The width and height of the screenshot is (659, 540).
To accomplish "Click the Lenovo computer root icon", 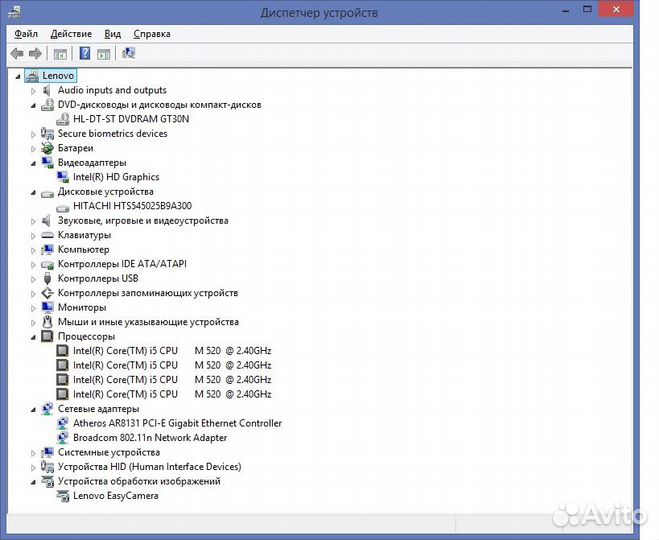I will pos(32,76).
